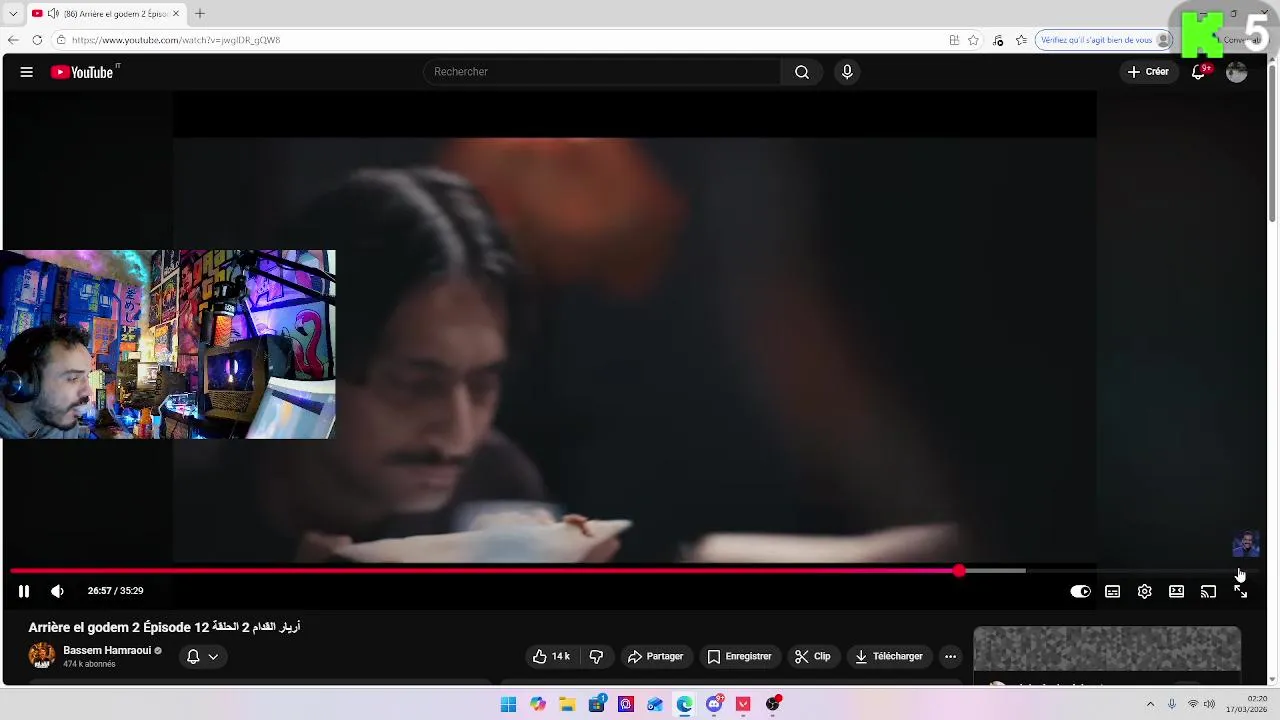Open more actions three-dot menu
1280x720 pixels.
pos(951,656)
